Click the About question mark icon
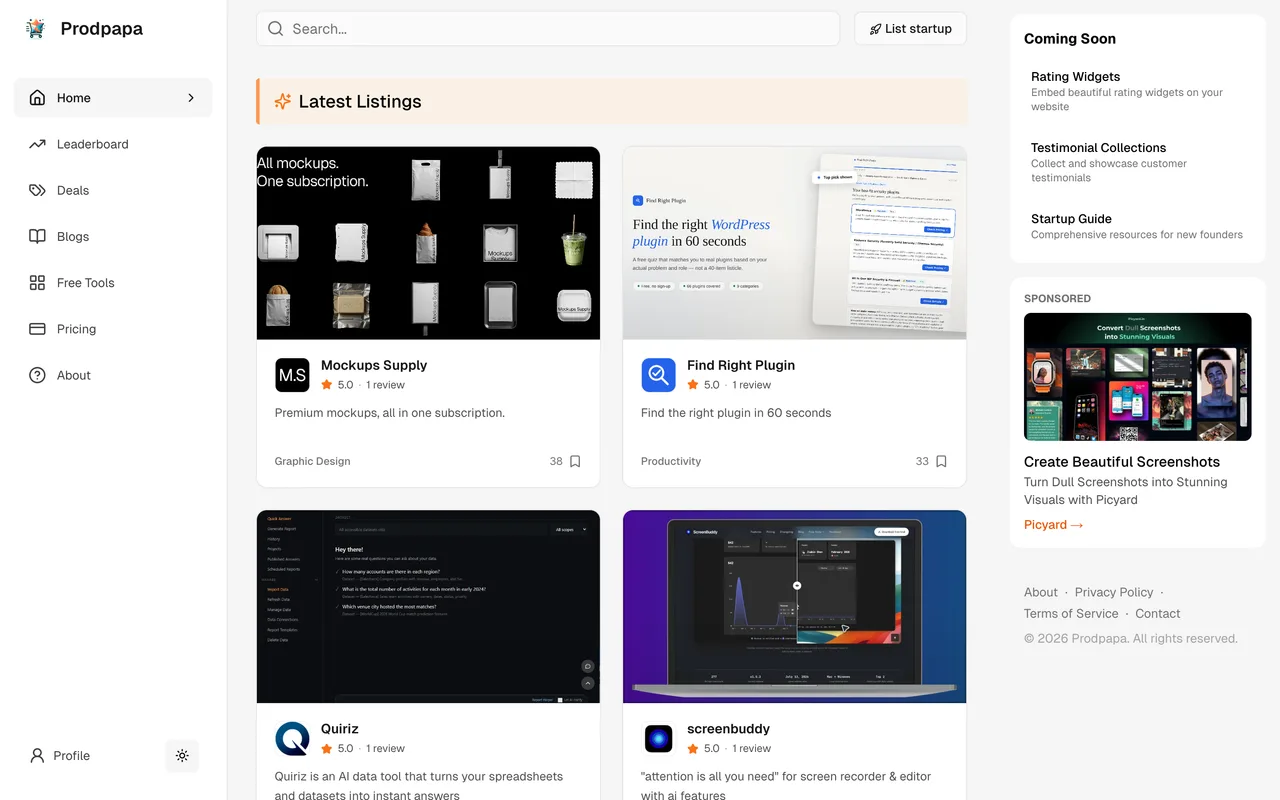Viewport: 1280px width, 800px height. pos(37,375)
